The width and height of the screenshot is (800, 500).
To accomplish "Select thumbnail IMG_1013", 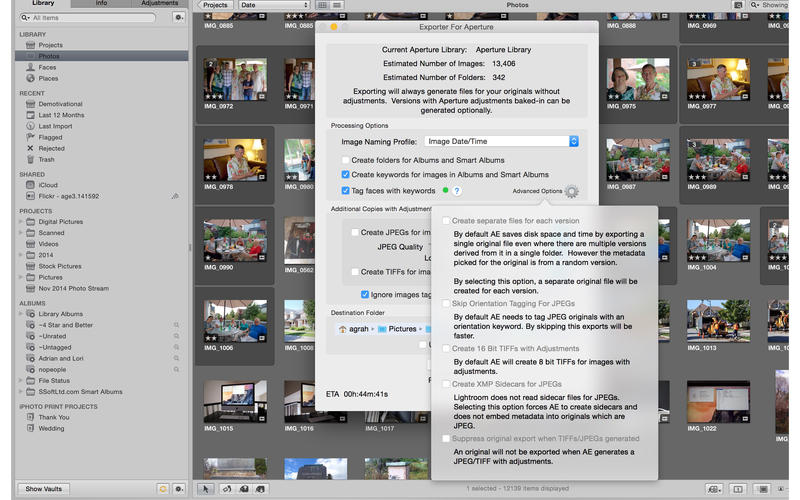I will click(718, 321).
